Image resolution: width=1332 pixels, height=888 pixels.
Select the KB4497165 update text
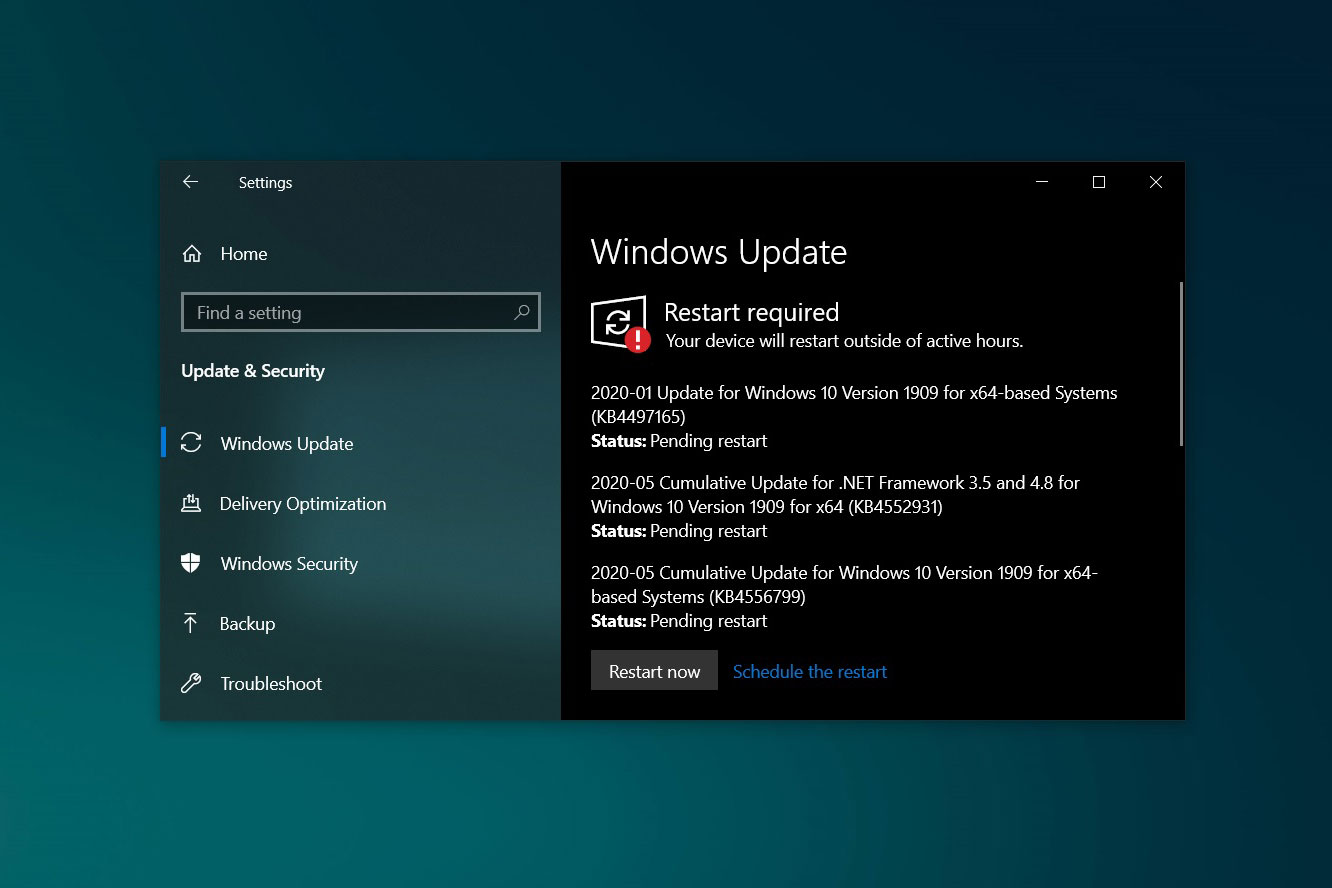854,404
